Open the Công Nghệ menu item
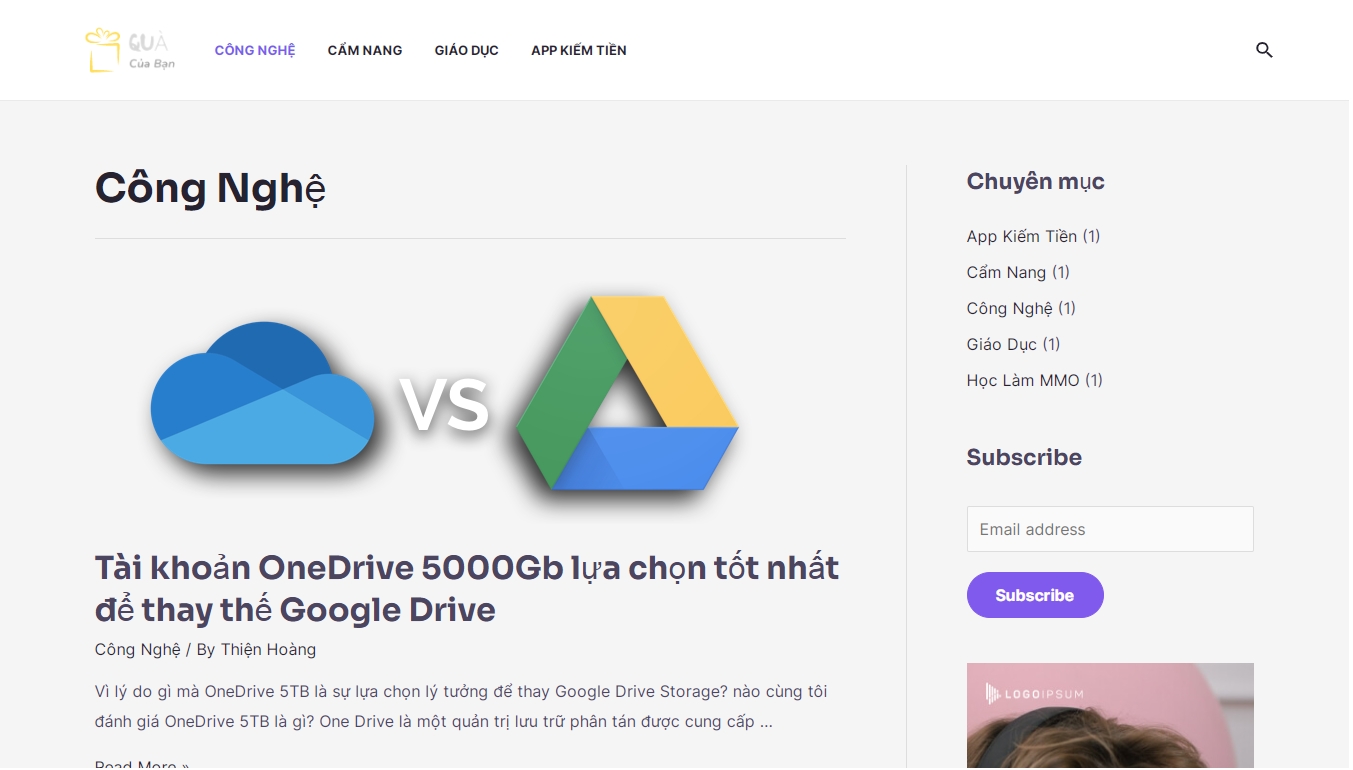Image resolution: width=1353 pixels, height=770 pixels. (255, 50)
